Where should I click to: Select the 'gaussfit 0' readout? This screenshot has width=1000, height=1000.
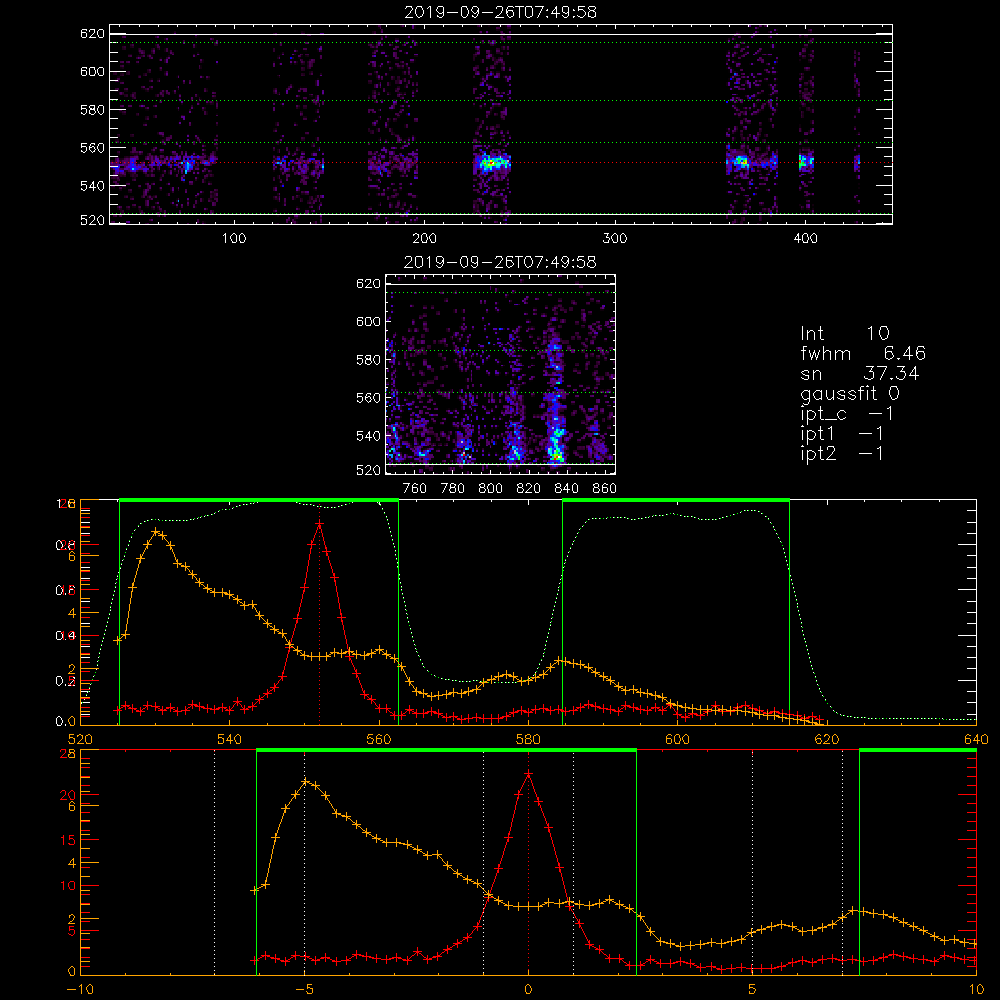pyautogui.click(x=849, y=393)
